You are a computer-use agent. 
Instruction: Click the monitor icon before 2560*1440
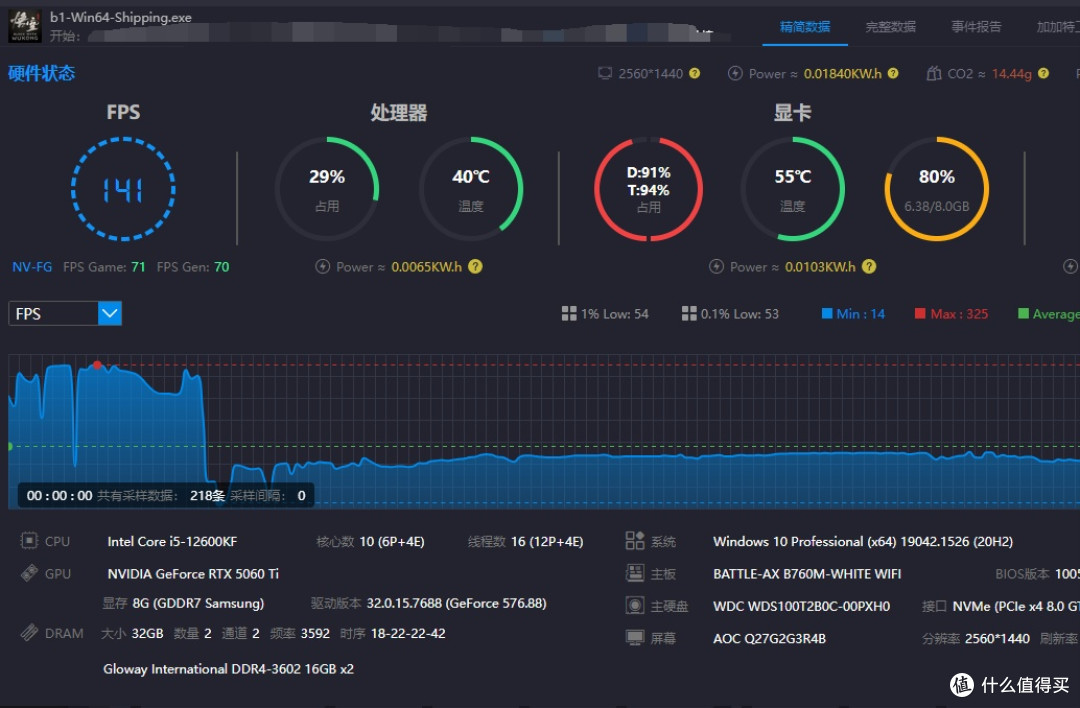pos(605,73)
